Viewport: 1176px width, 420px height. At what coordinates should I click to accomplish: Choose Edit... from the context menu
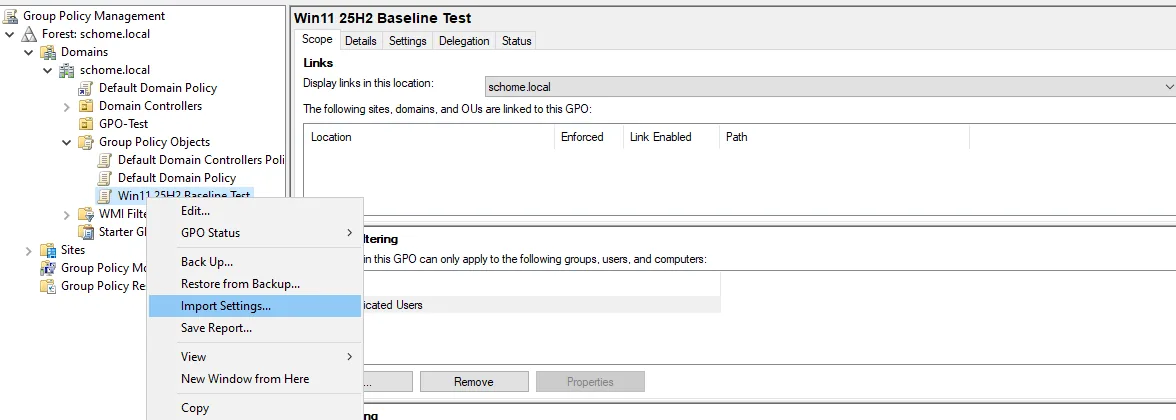[x=255, y=212]
